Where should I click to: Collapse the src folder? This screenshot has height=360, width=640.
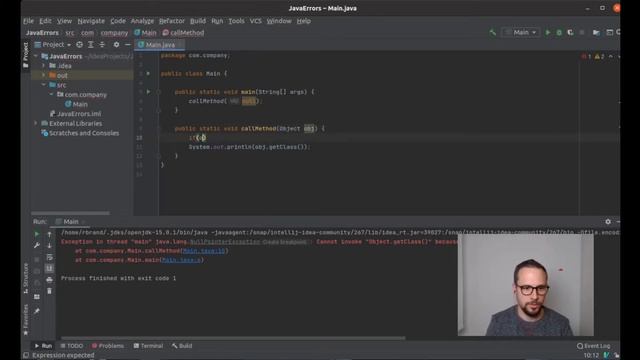click(44, 85)
